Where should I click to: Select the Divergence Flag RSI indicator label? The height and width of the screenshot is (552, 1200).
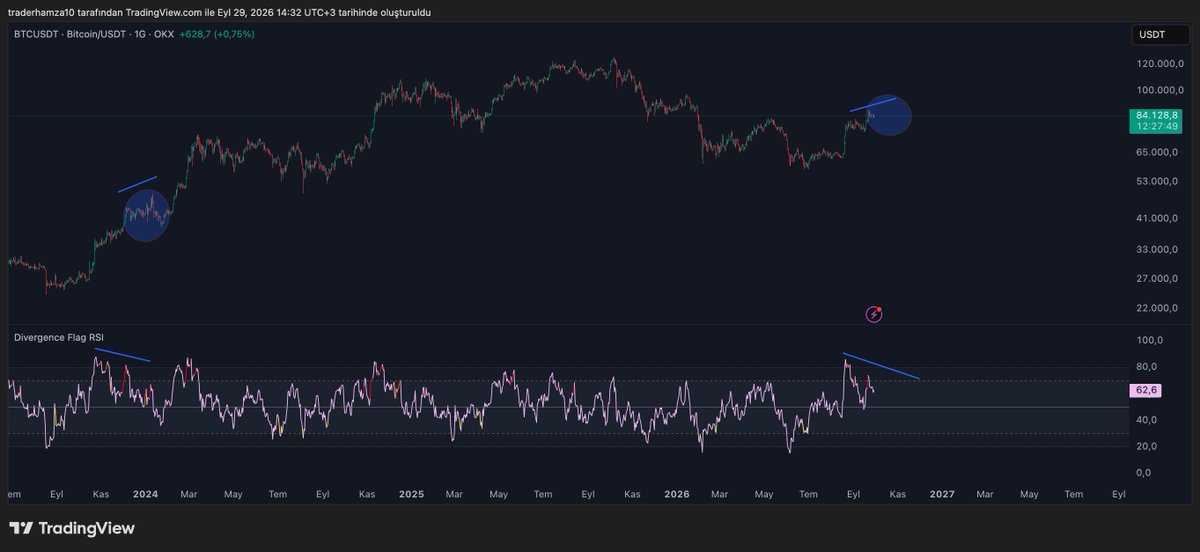click(x=58, y=337)
